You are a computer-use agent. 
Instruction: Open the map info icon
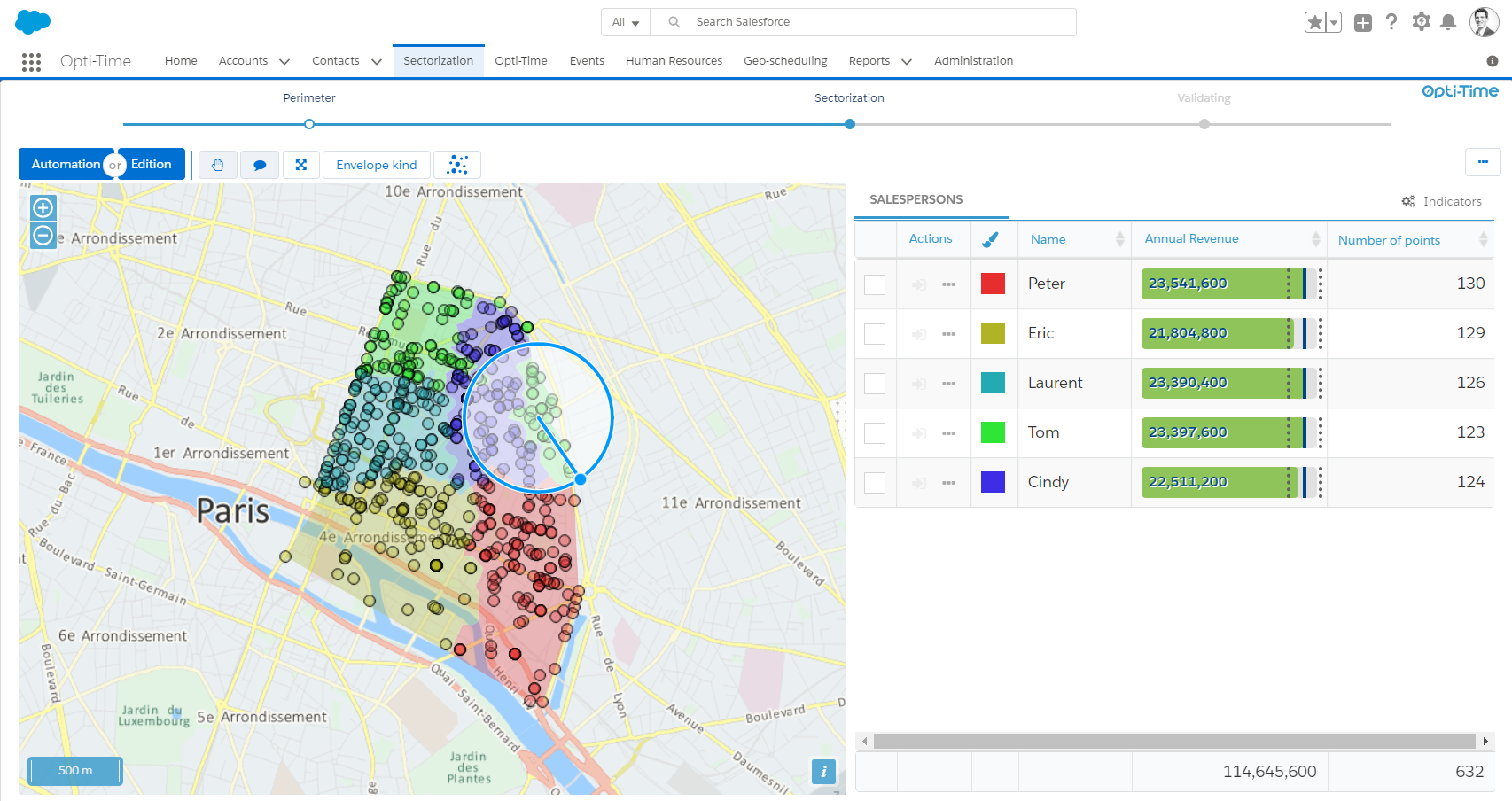(x=823, y=772)
